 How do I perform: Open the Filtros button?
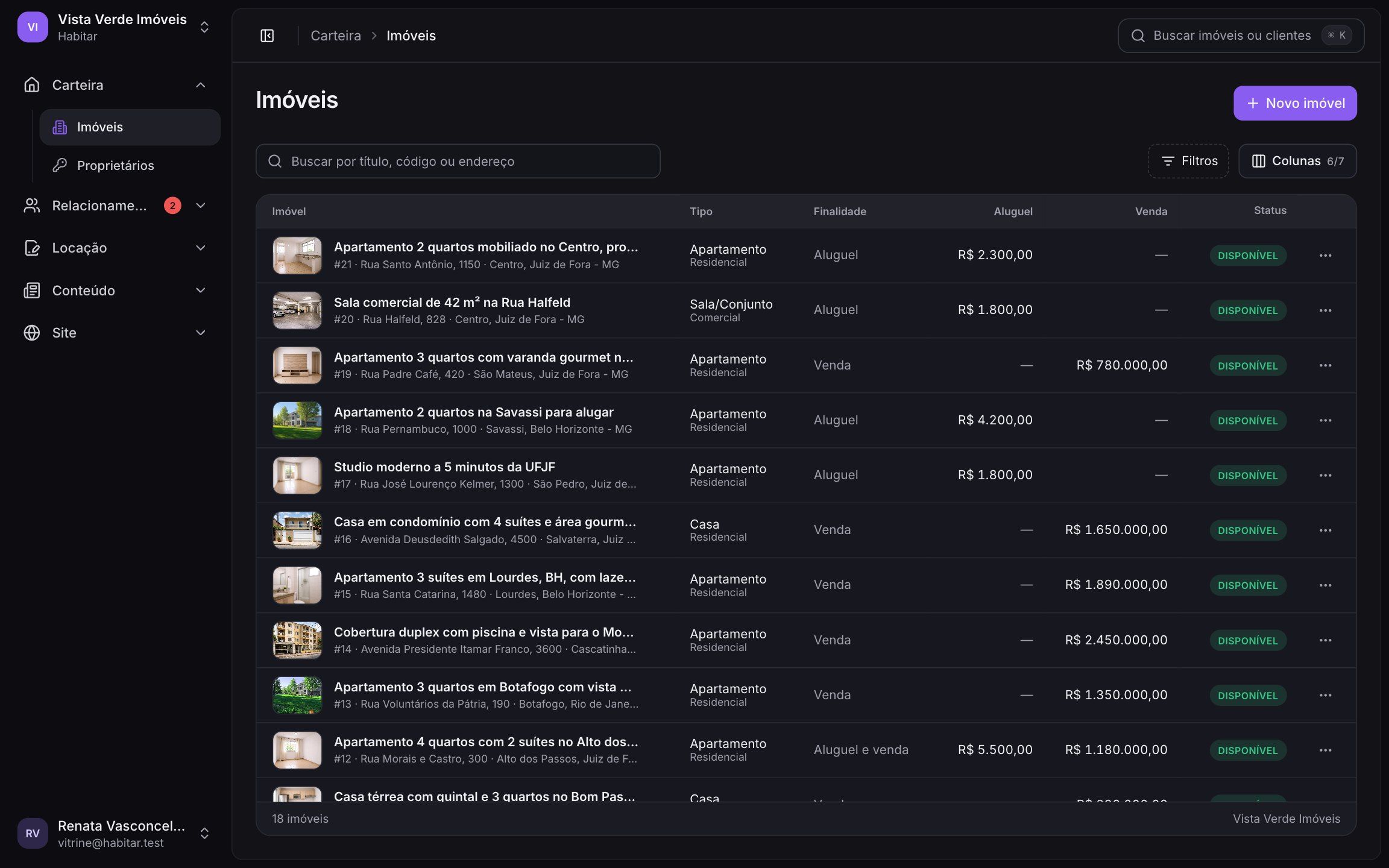pos(1188,161)
